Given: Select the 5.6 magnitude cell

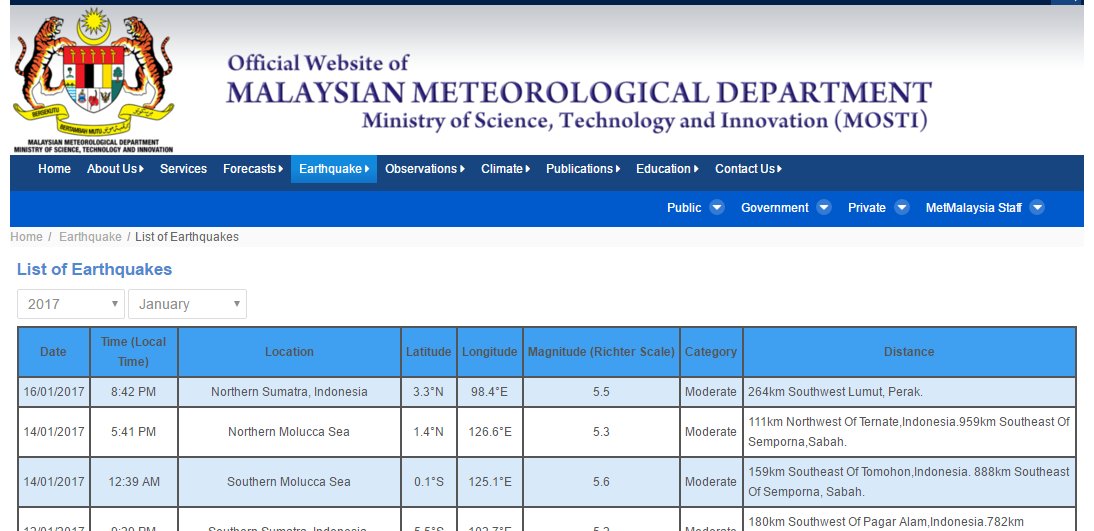Looking at the screenshot, I should tap(601, 482).
